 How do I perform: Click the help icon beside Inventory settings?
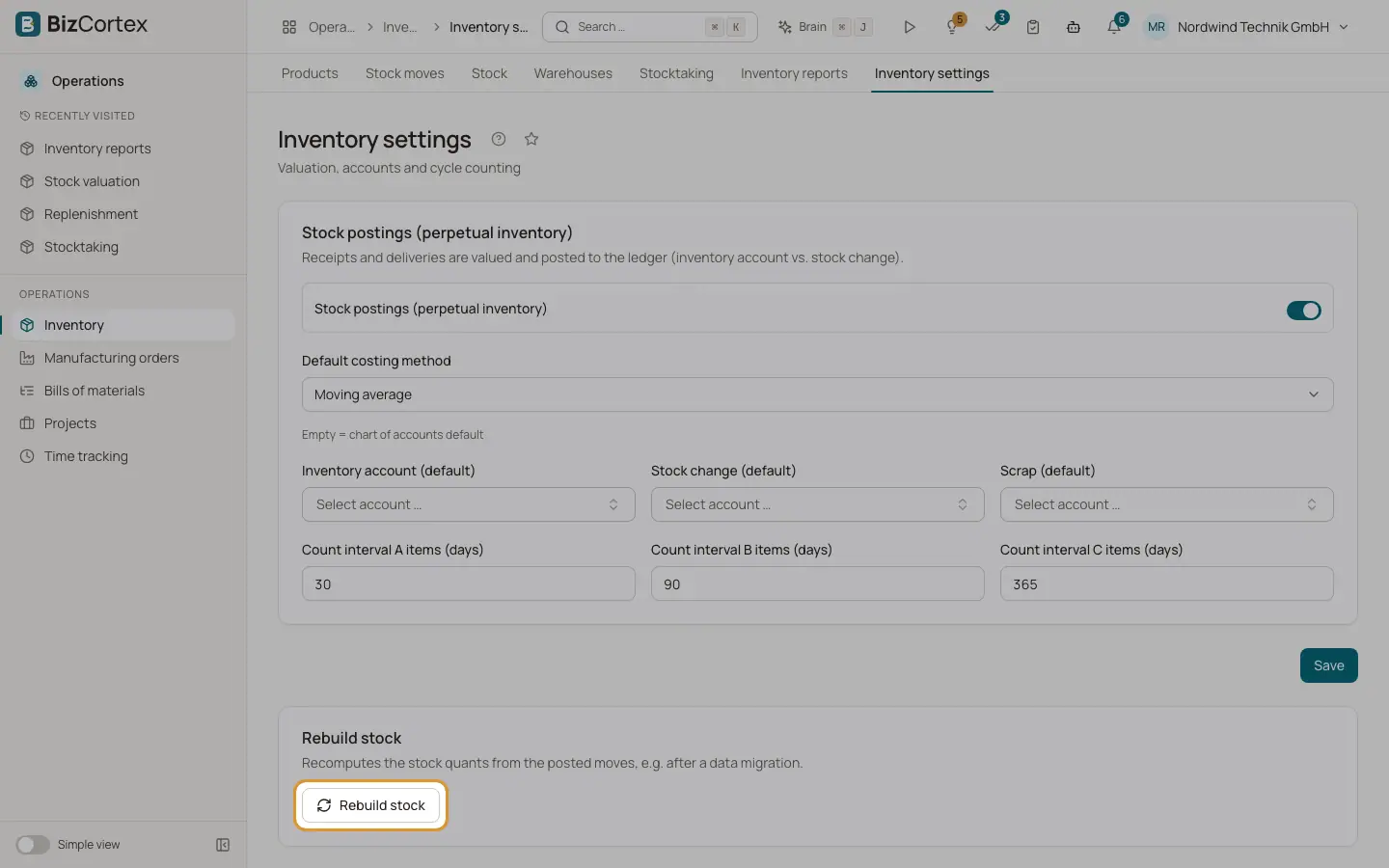[x=499, y=139]
